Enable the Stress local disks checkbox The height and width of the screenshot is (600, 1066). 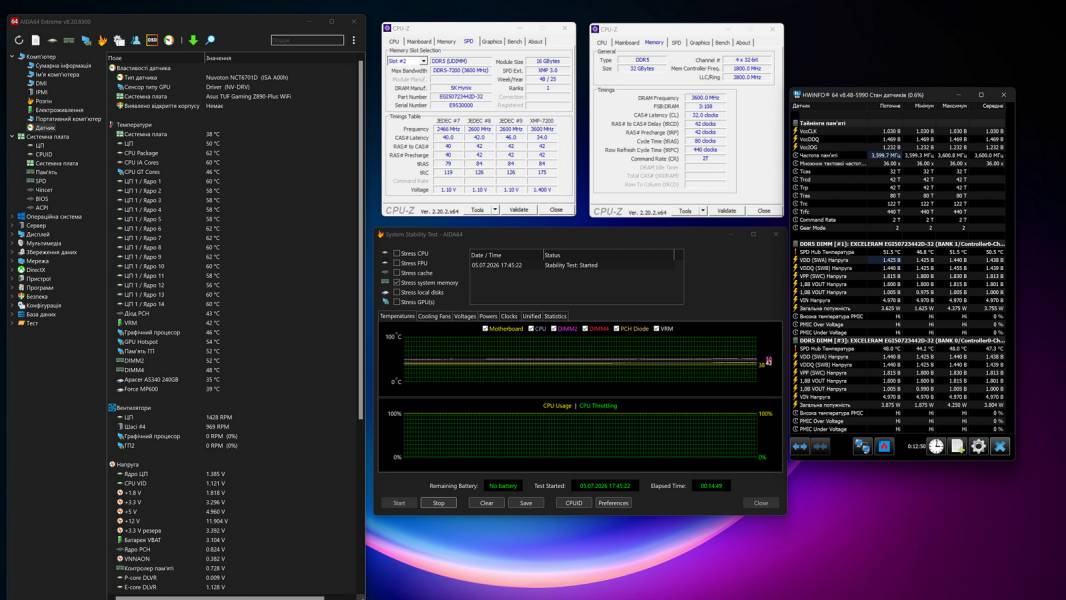pos(396,292)
